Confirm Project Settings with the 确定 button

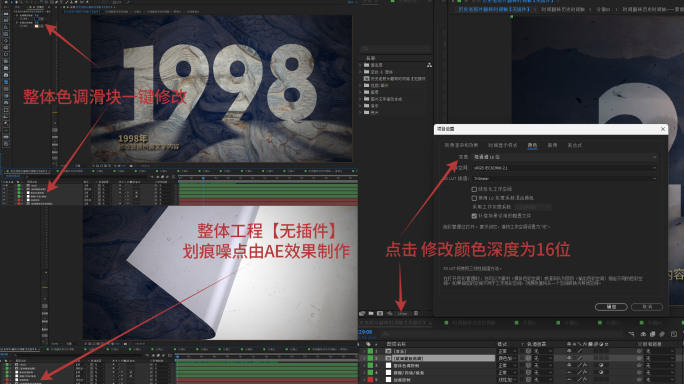coord(611,307)
